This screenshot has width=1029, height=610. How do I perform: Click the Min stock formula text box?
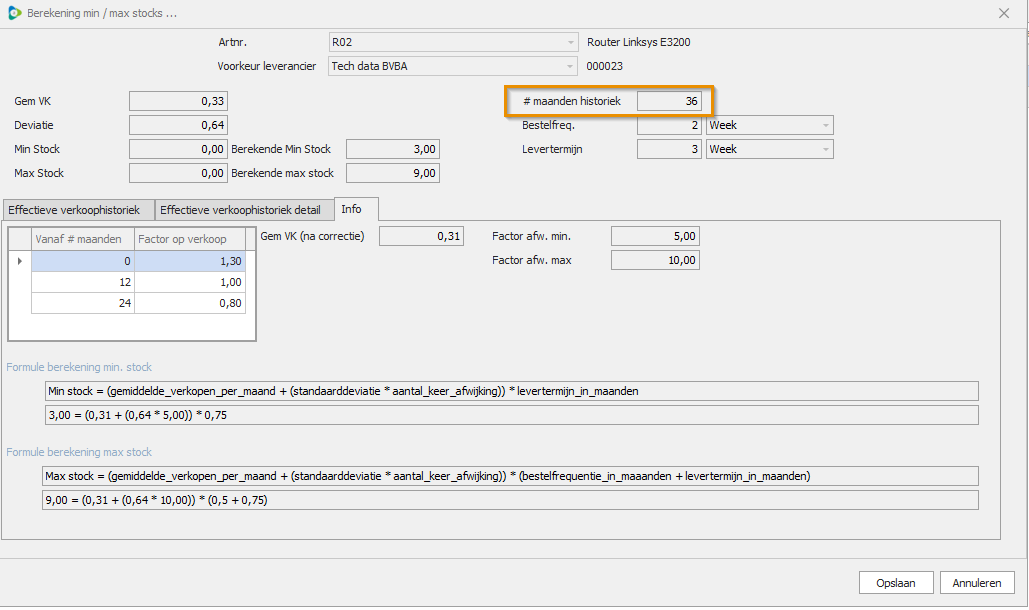point(512,391)
